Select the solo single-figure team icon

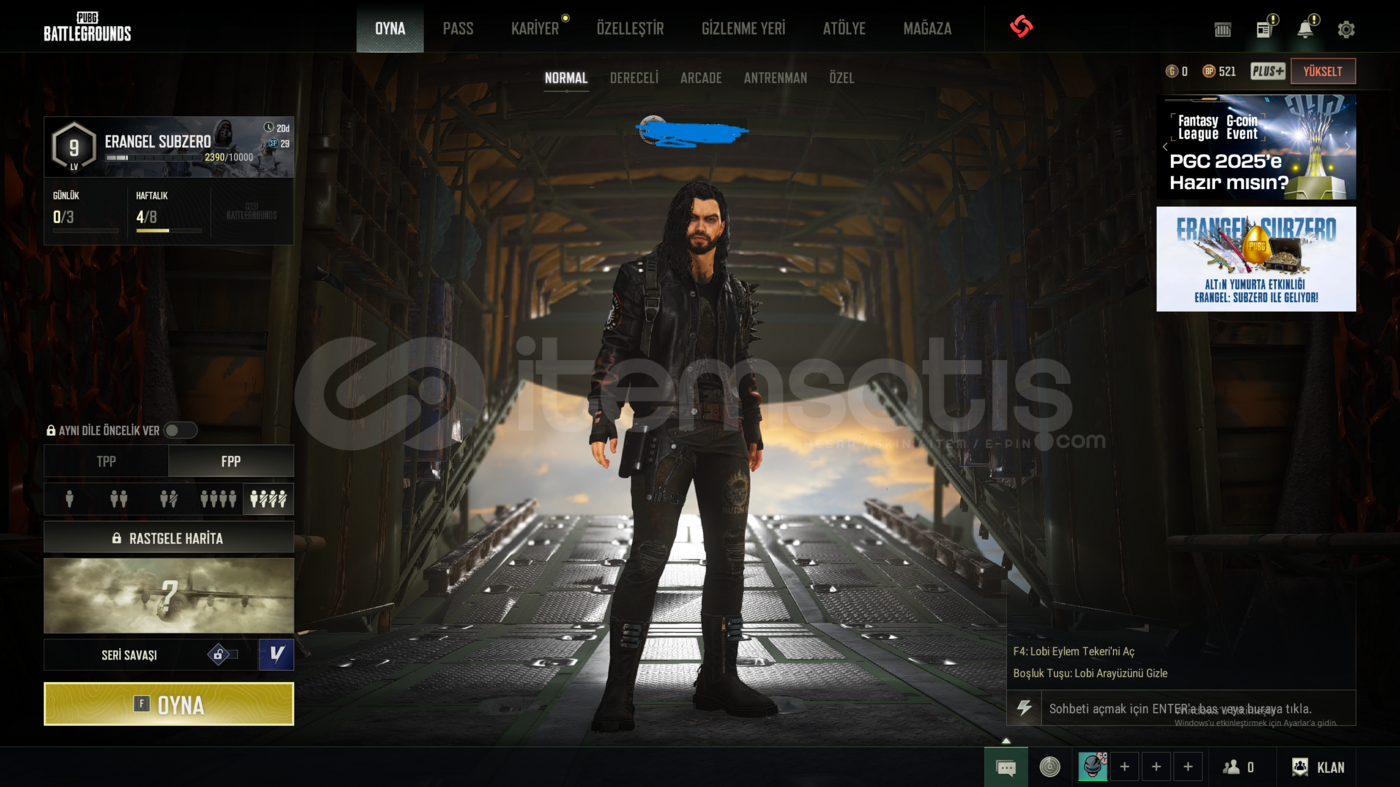point(69,498)
